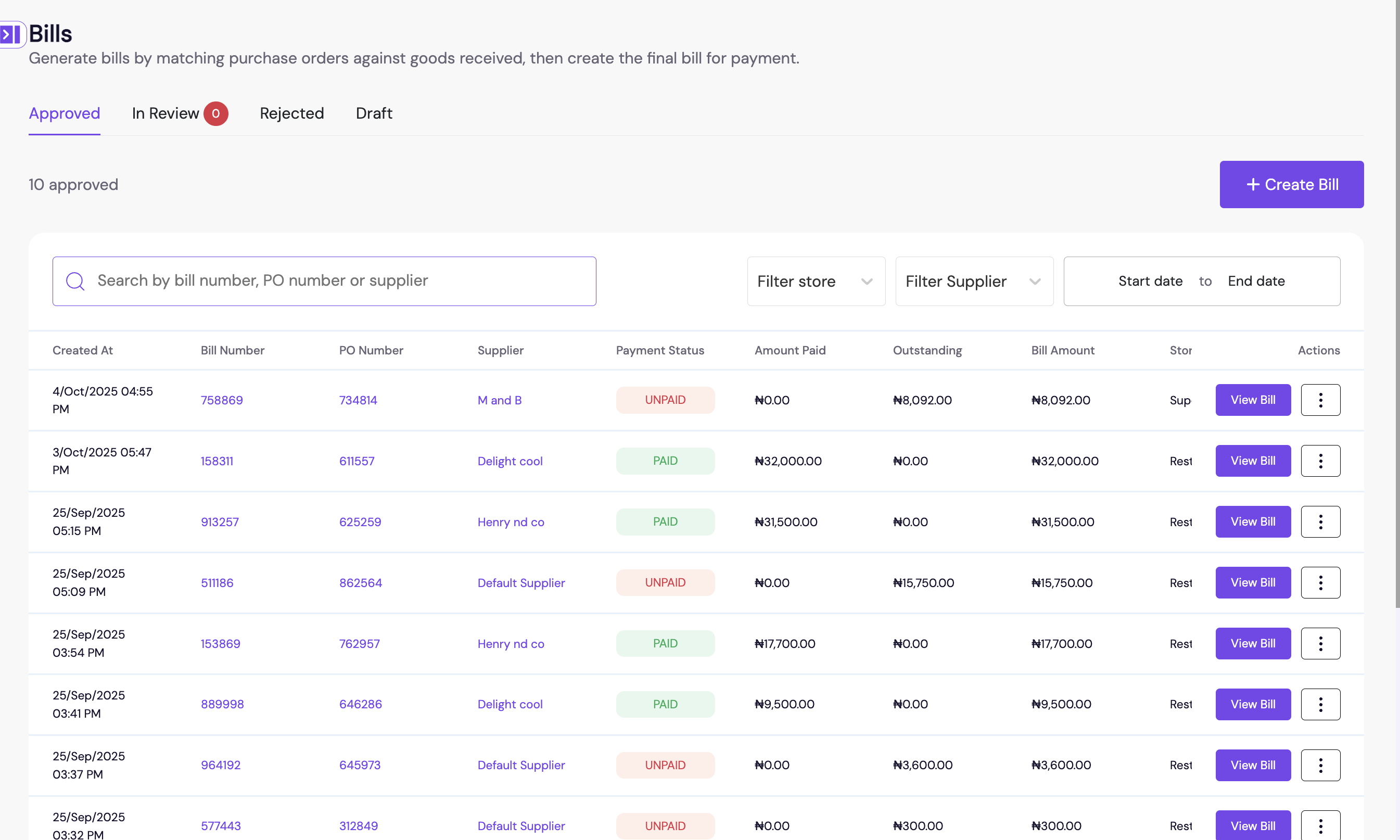Viewport: 1400px width, 840px height.
Task: Click the search magnifier icon
Action: 75,282
